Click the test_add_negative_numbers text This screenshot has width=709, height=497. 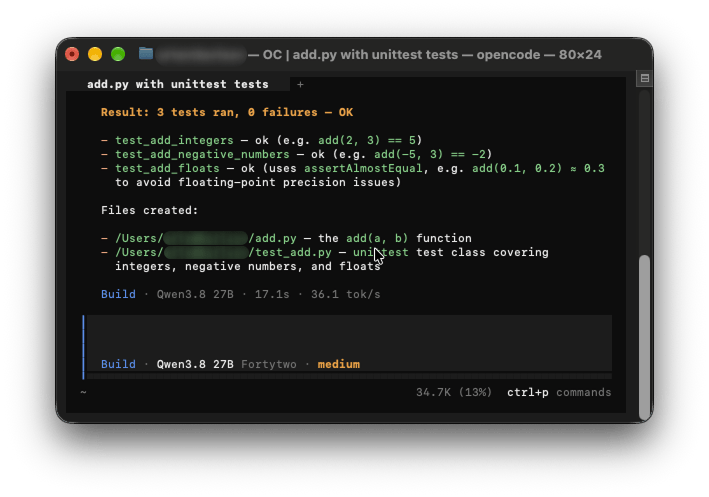point(202,154)
